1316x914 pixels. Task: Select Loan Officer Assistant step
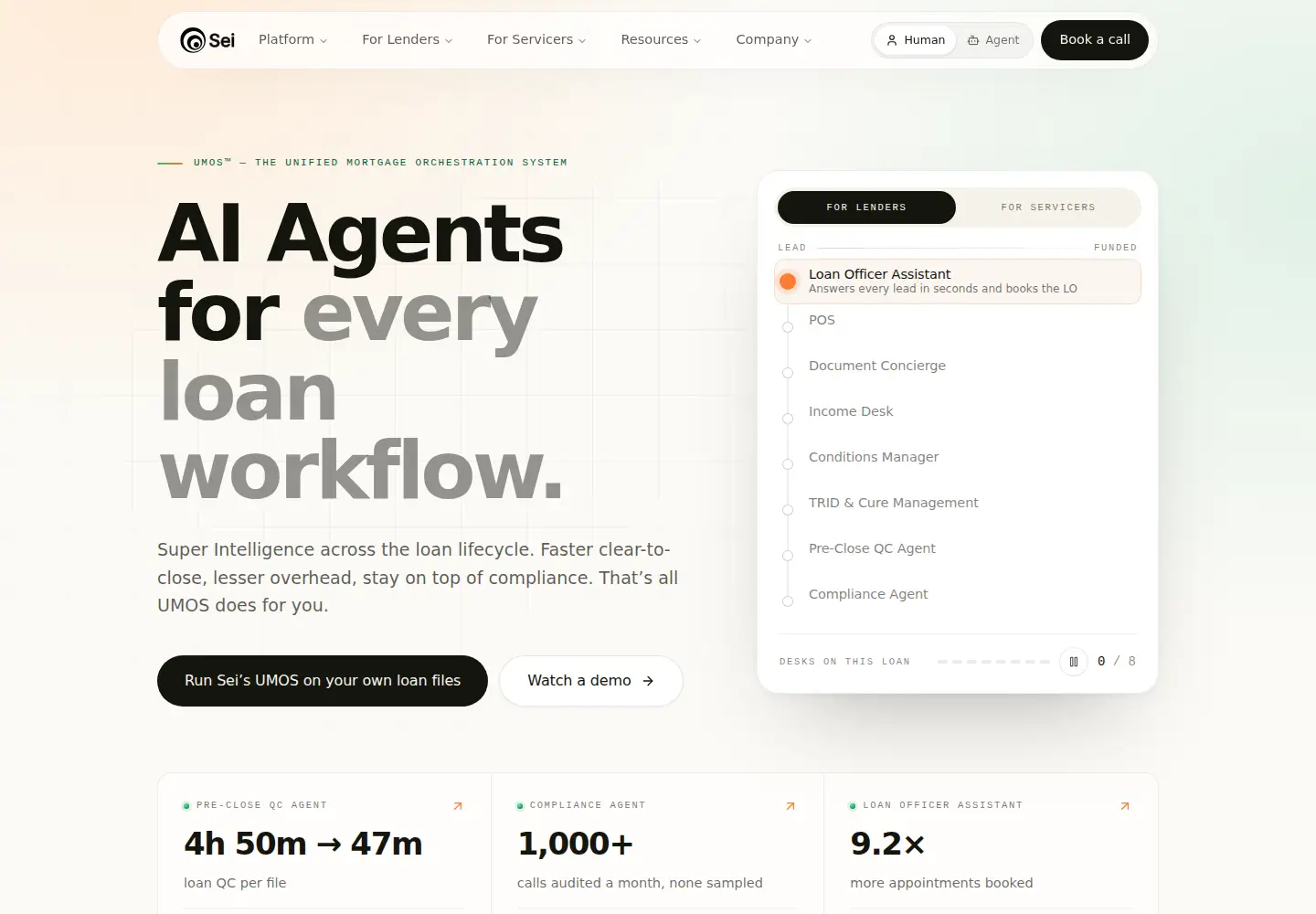coord(958,282)
